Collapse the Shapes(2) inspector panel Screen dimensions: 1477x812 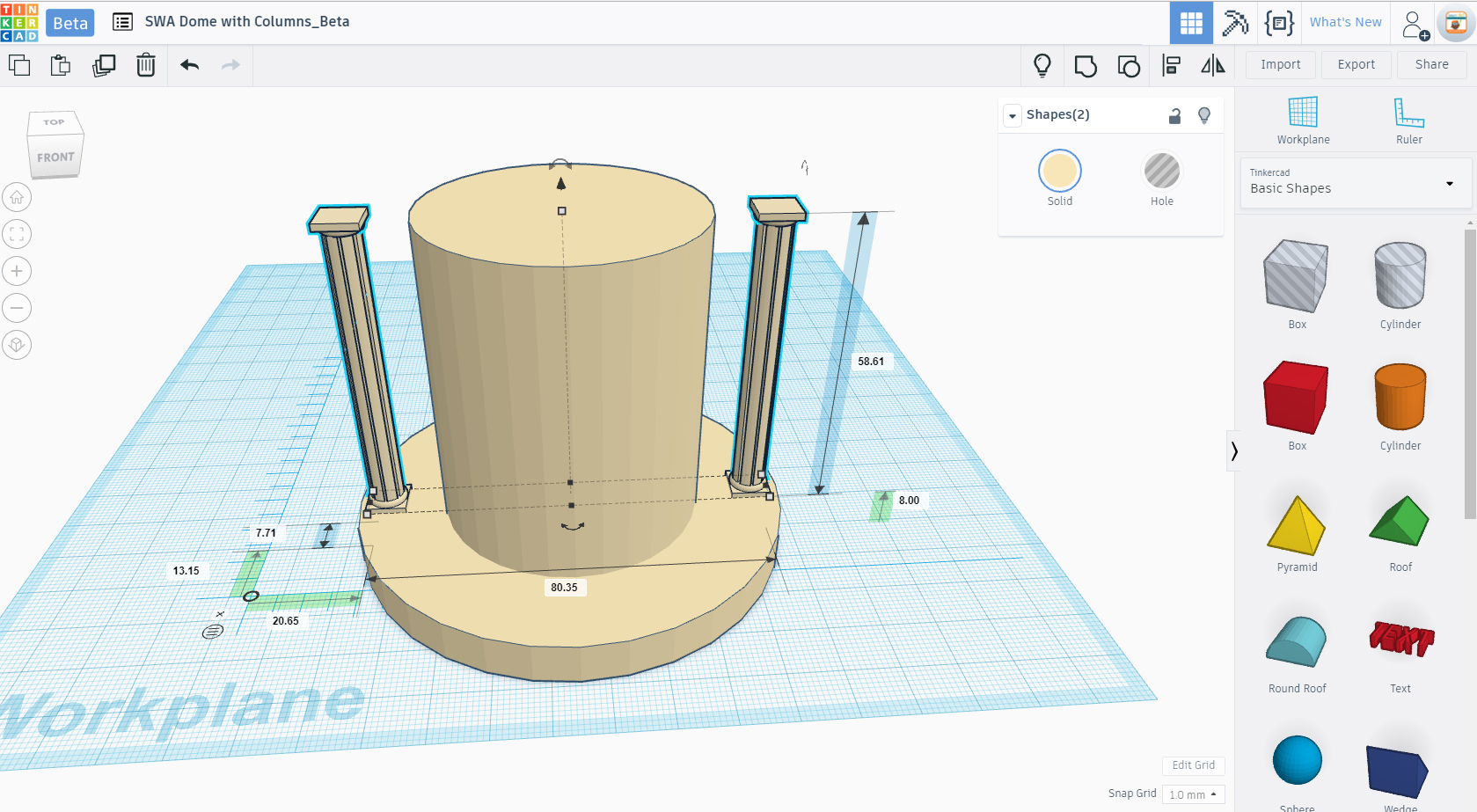(1013, 116)
